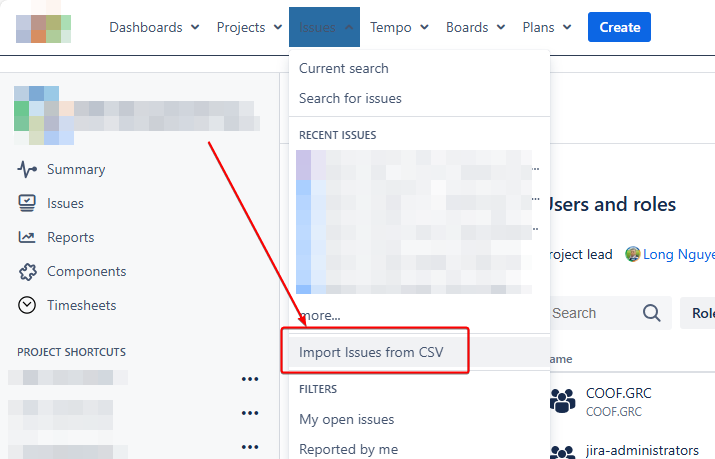Collapse the Issues dropdown menu
The width and height of the screenshot is (715, 459).
coord(324,27)
